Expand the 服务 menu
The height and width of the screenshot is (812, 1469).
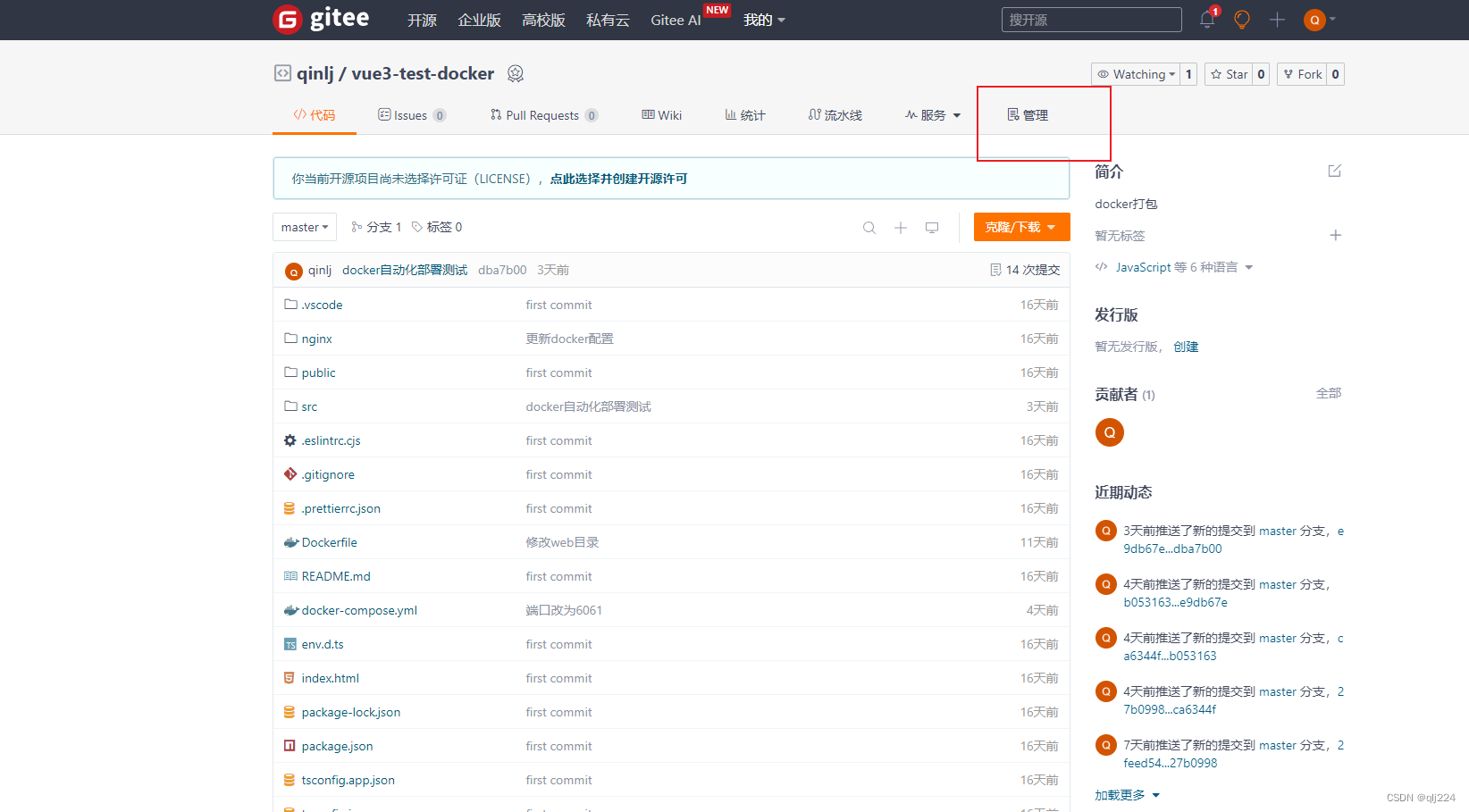932,115
